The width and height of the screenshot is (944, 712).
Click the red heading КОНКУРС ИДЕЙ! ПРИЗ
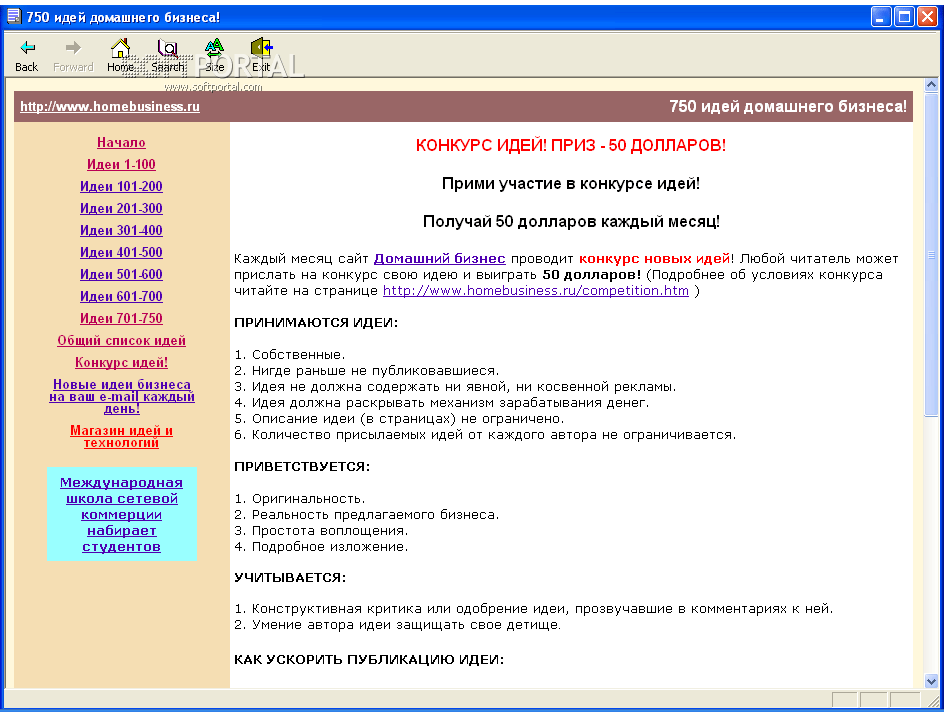[571, 146]
